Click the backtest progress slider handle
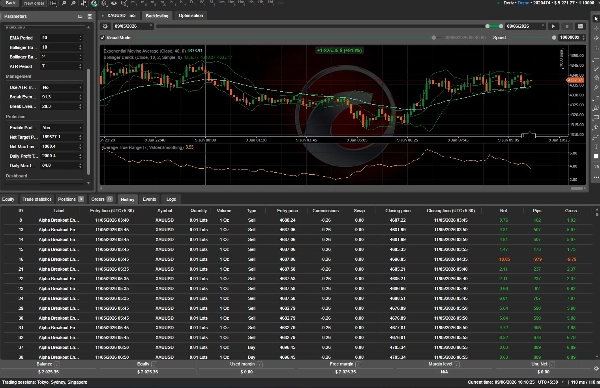 pyautogui.click(x=434, y=37)
